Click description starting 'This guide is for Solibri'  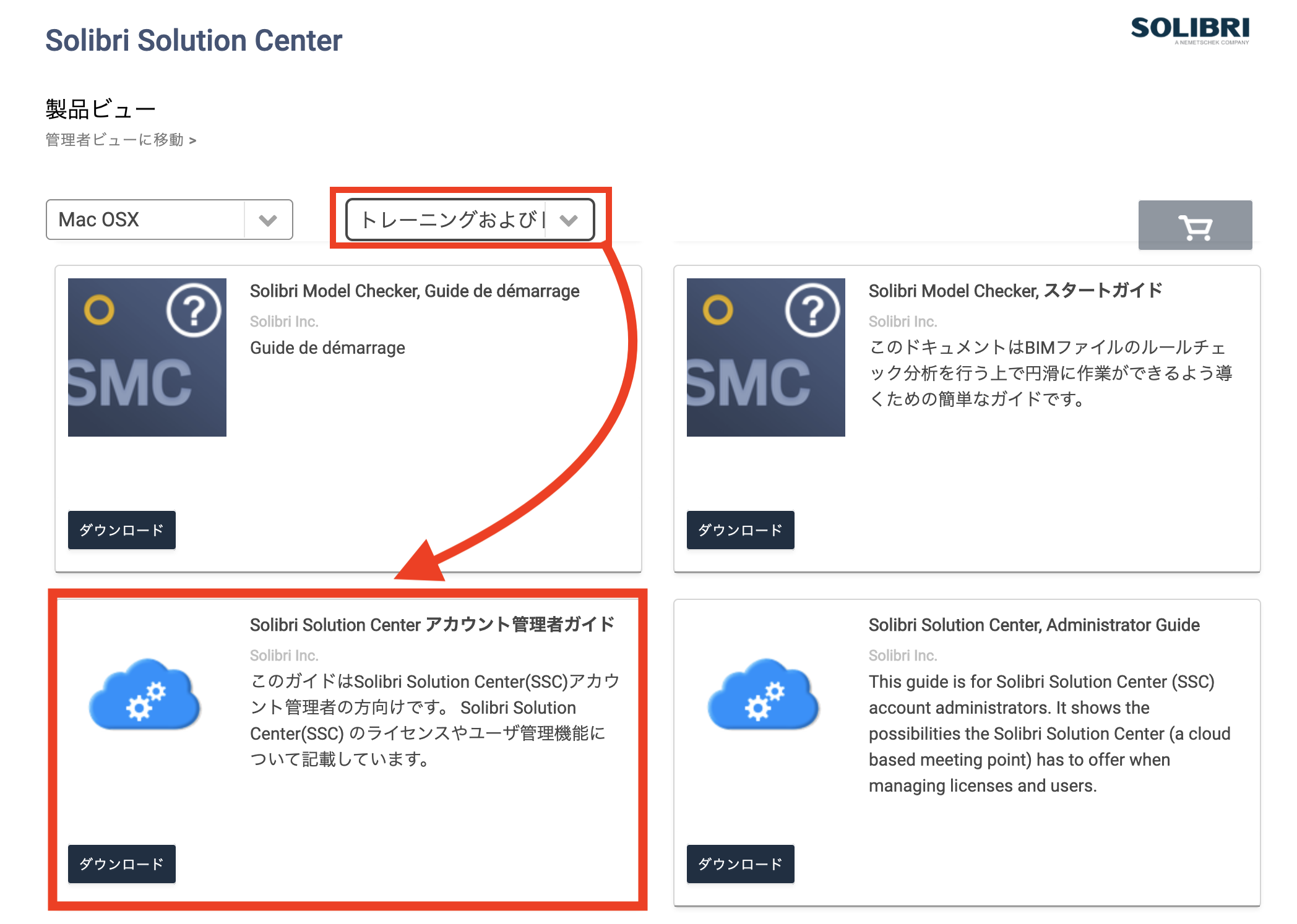click(1049, 734)
